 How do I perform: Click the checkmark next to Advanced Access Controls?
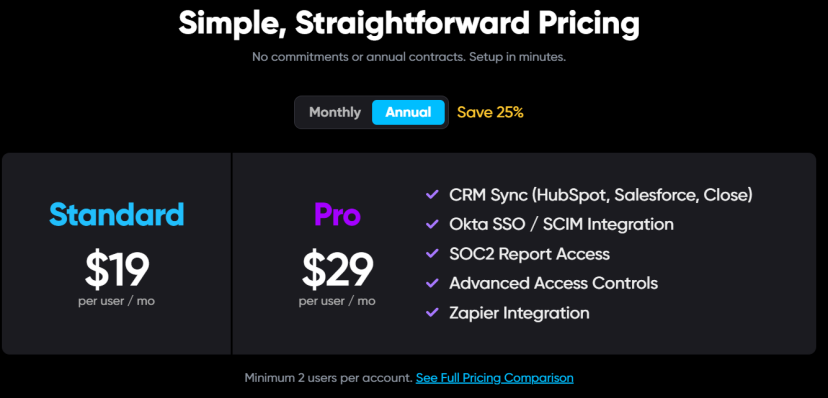point(432,283)
